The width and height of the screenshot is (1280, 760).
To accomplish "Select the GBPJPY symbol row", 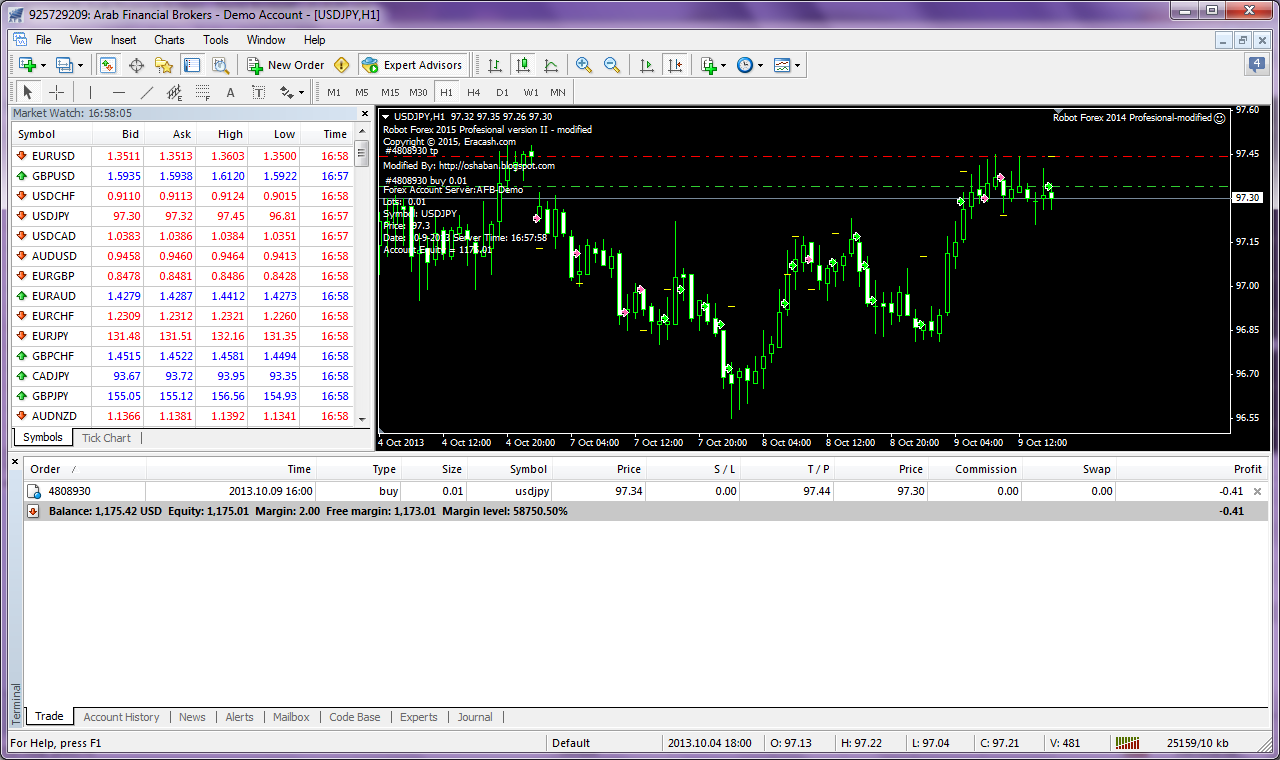I will click(x=183, y=396).
